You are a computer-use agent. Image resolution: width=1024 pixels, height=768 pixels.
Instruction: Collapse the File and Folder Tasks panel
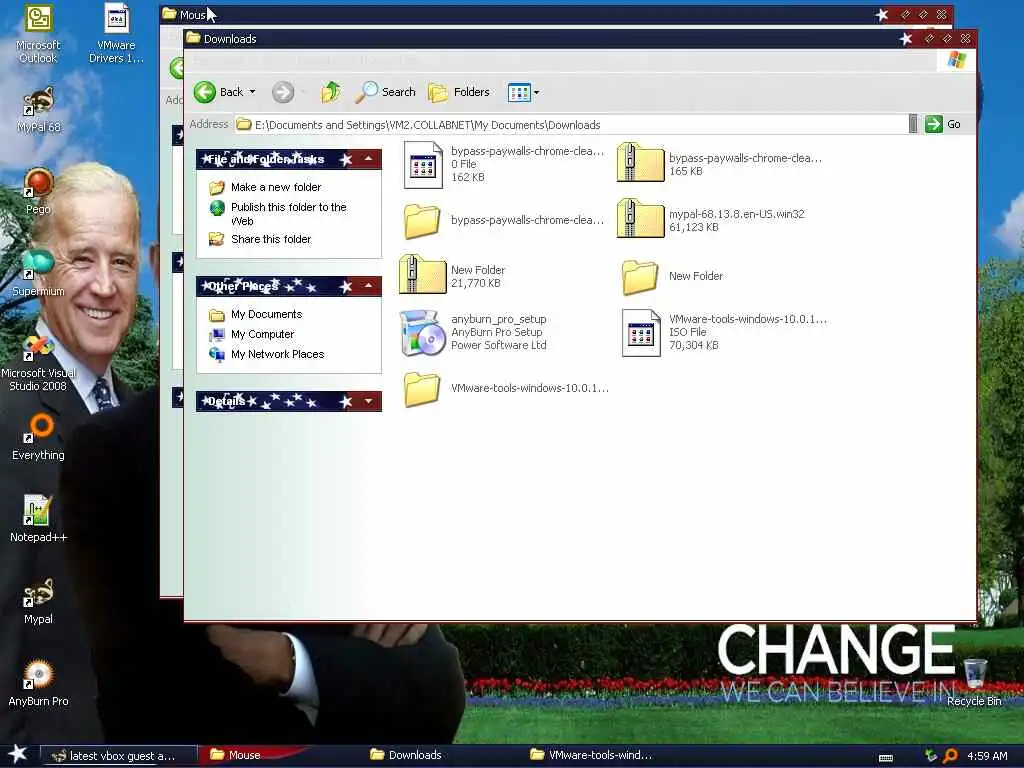pos(369,159)
